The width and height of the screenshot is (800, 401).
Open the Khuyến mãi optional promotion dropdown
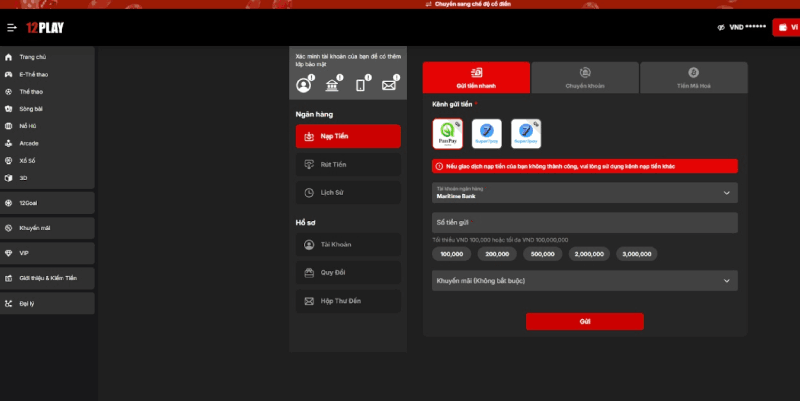click(584, 281)
